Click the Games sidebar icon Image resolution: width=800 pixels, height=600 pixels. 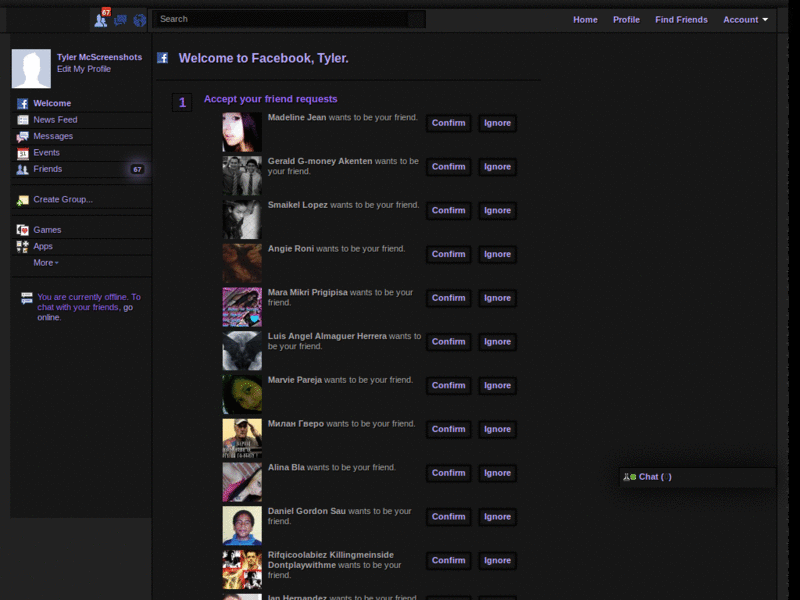pyautogui.click(x=22, y=230)
